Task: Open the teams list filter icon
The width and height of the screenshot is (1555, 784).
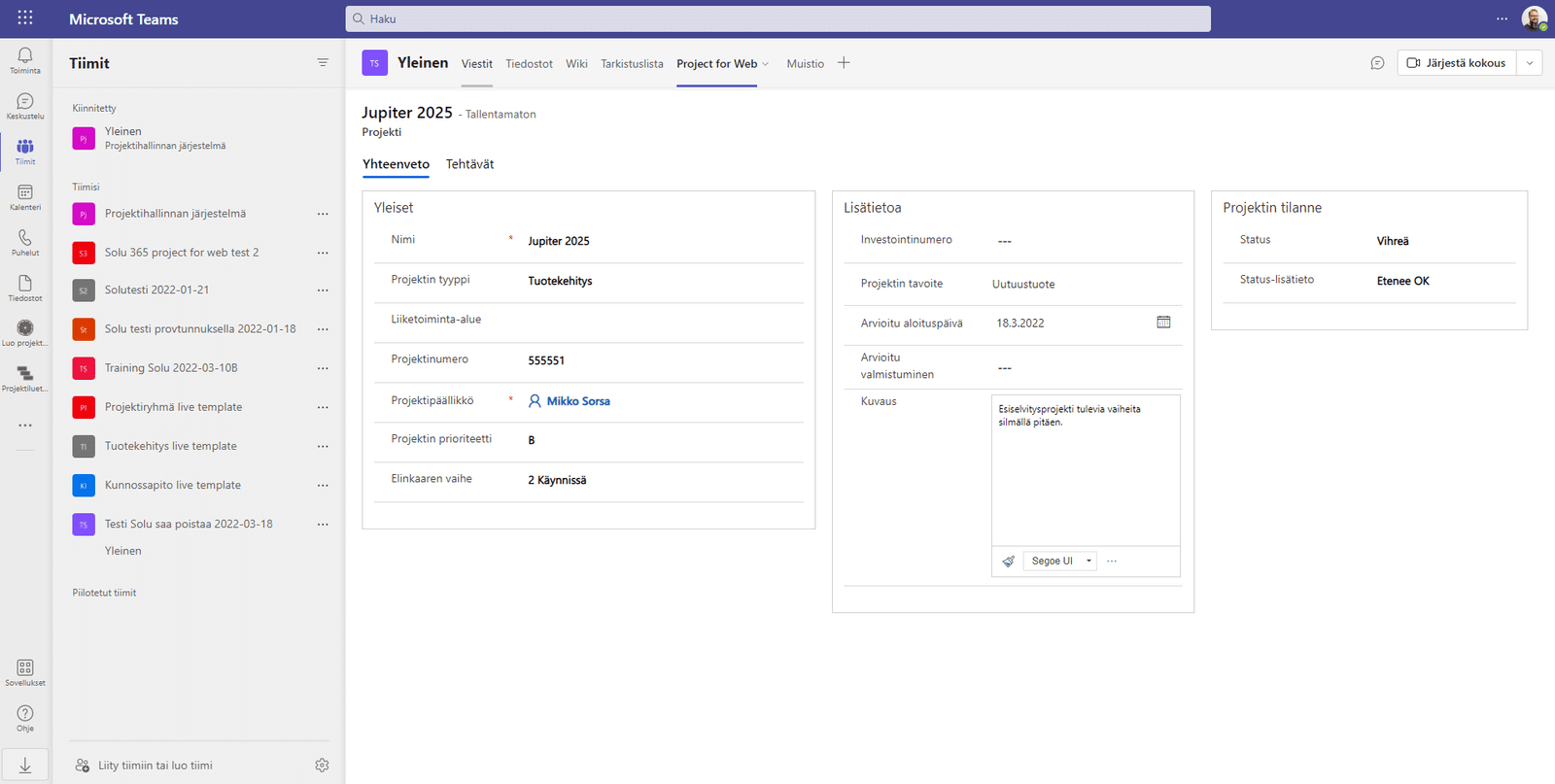Action: click(323, 62)
